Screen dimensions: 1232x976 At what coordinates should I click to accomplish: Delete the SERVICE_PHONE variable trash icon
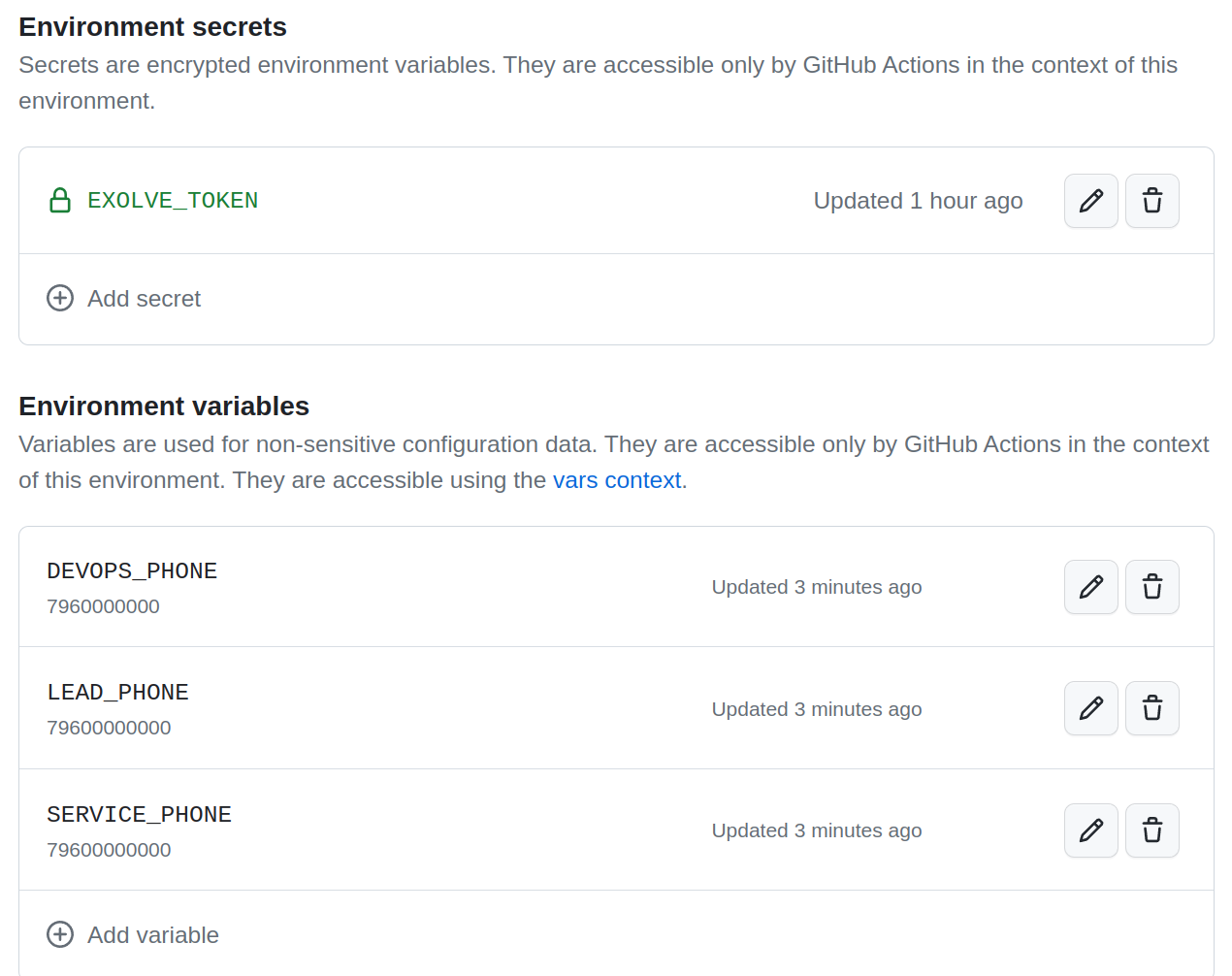[1151, 830]
